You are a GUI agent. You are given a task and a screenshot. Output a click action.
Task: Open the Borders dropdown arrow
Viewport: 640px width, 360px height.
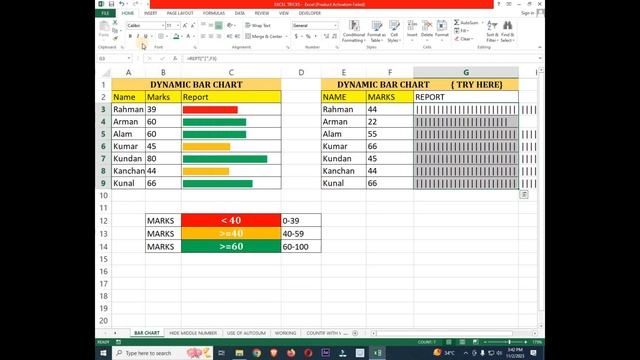click(167, 36)
